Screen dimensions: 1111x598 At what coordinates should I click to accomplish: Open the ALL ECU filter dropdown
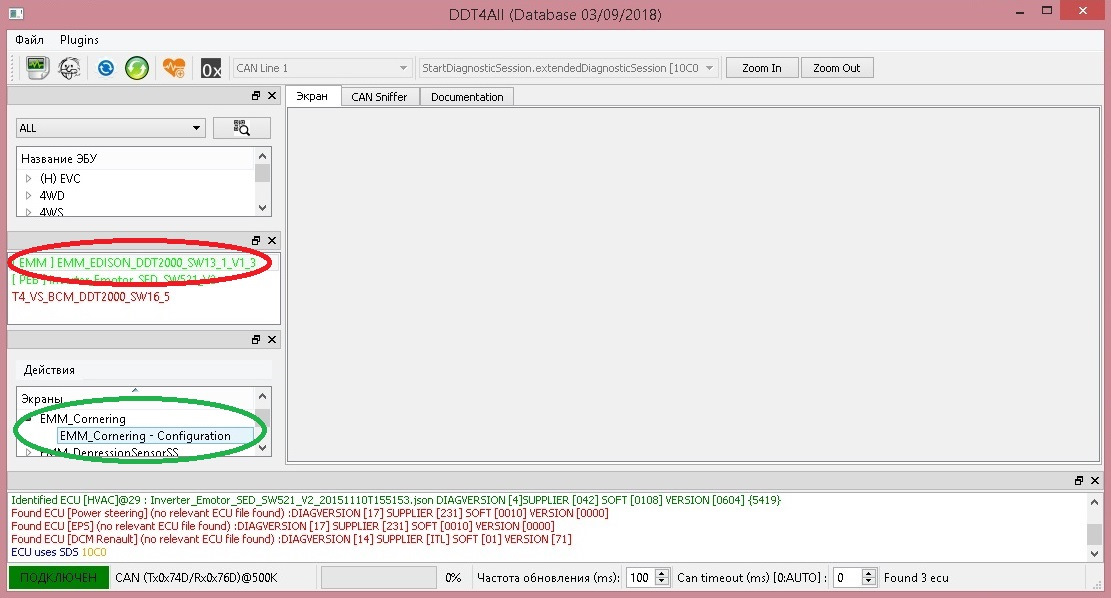(111, 128)
